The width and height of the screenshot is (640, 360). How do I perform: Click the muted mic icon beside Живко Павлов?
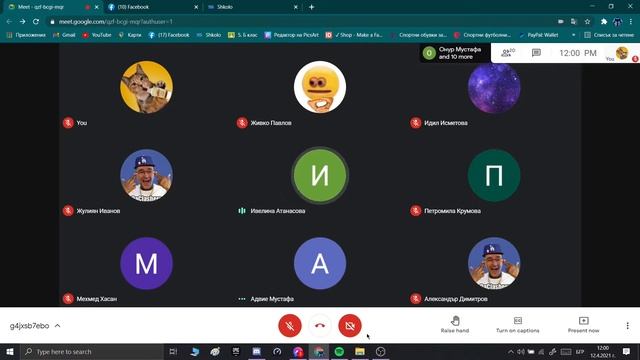242,122
